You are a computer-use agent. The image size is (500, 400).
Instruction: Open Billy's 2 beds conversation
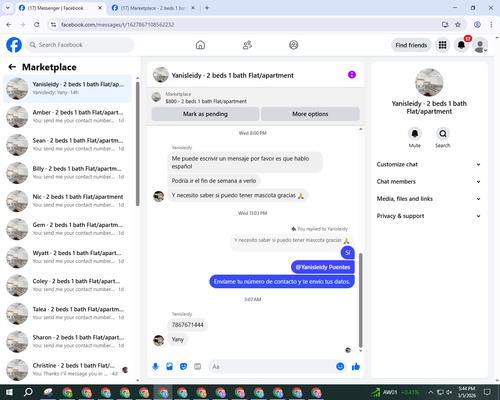click(67, 173)
